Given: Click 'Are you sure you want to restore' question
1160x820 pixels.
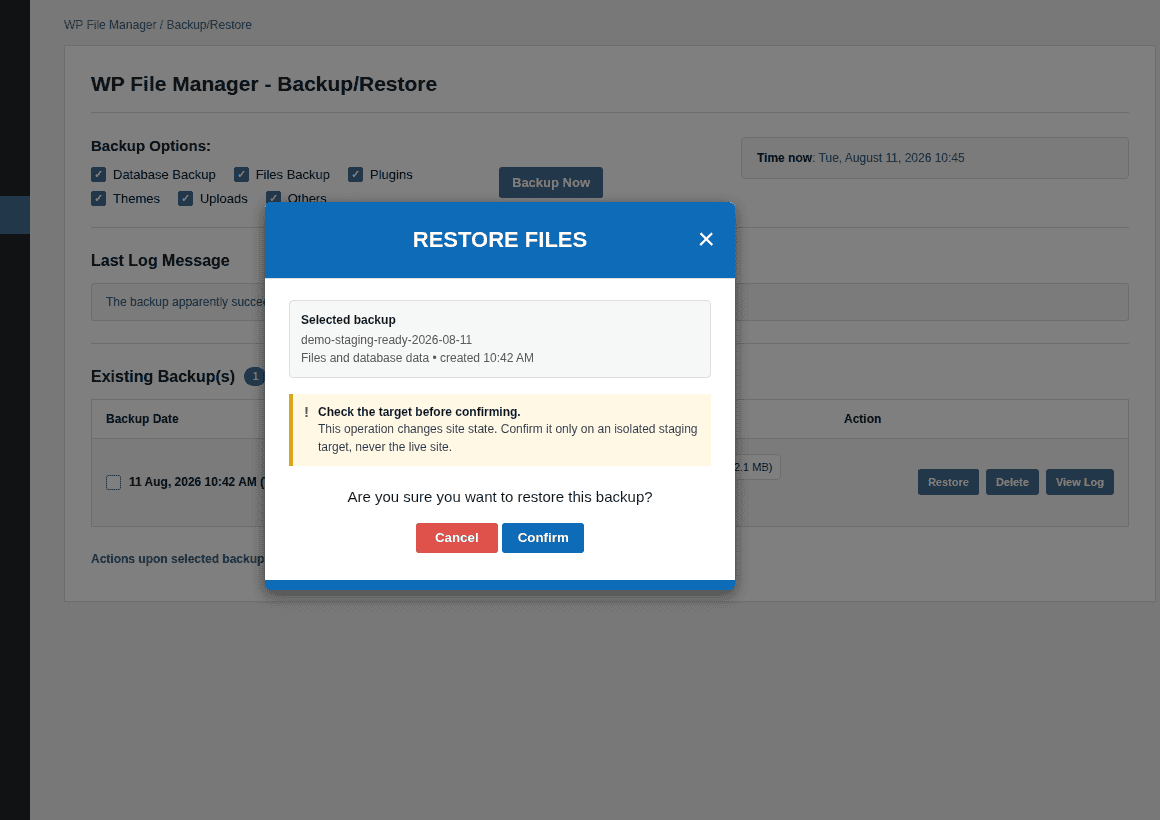Looking at the screenshot, I should point(499,497).
